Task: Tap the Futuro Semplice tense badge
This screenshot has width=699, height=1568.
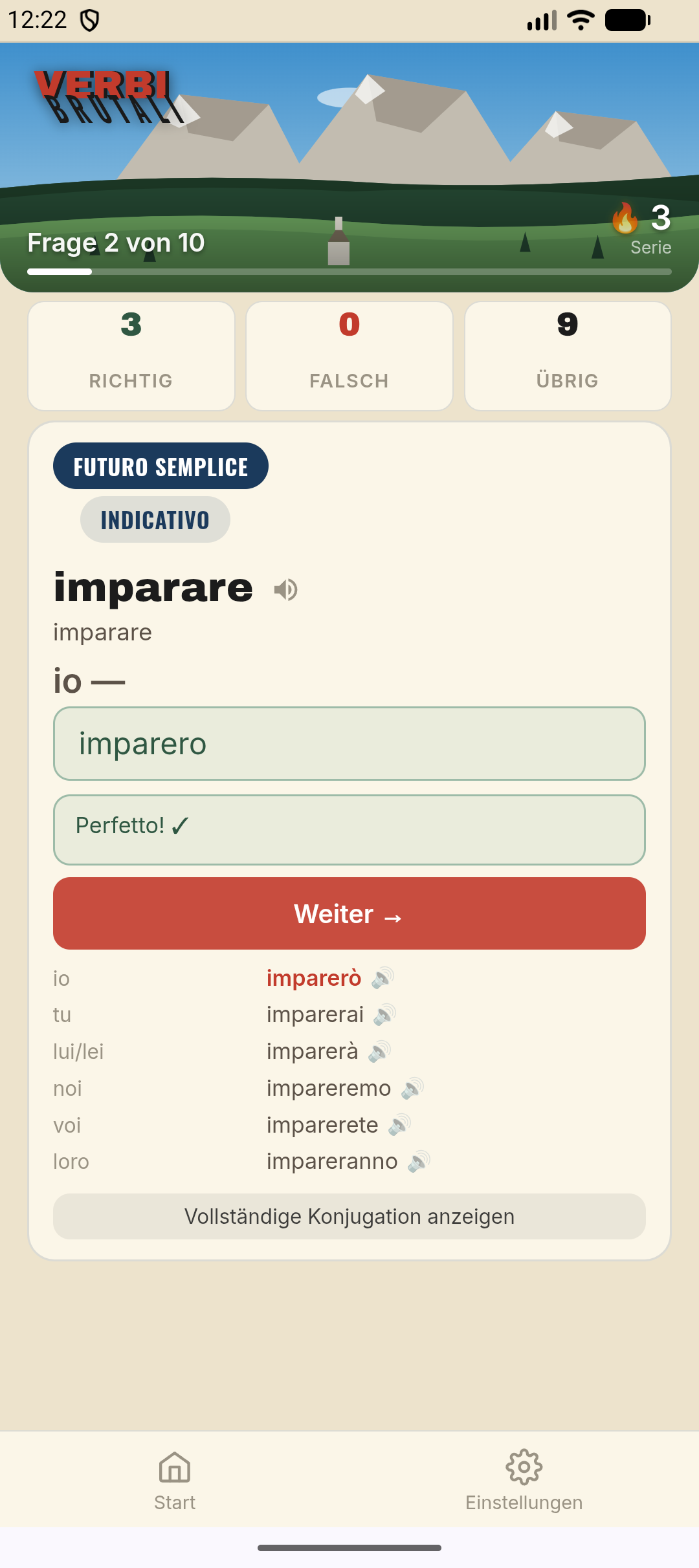Action: click(x=161, y=466)
